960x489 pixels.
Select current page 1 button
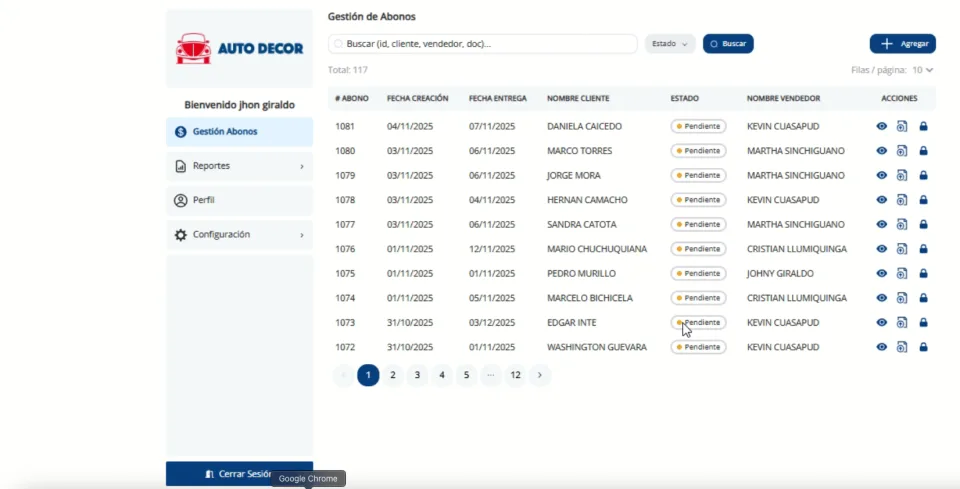tap(368, 375)
